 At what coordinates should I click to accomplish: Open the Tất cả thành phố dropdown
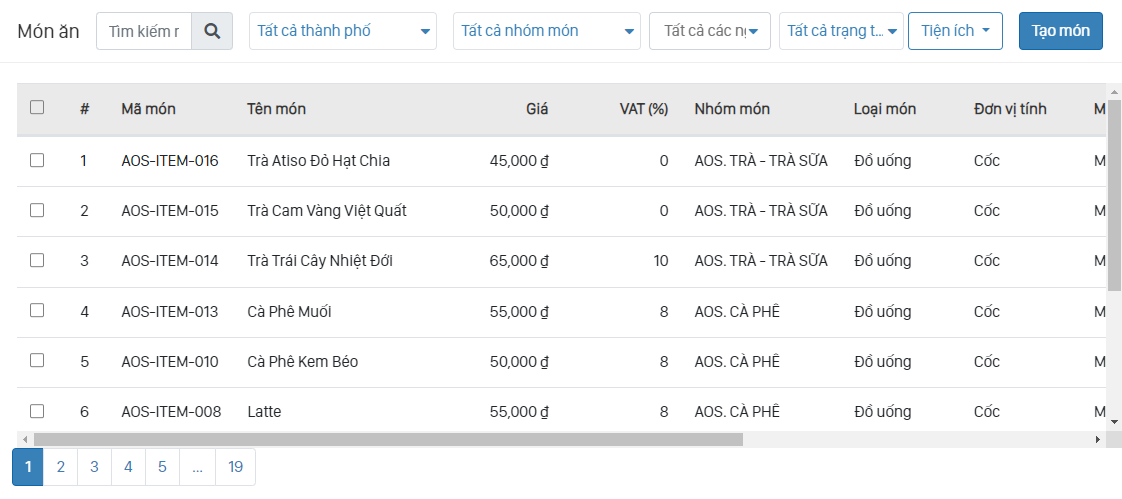tap(342, 31)
